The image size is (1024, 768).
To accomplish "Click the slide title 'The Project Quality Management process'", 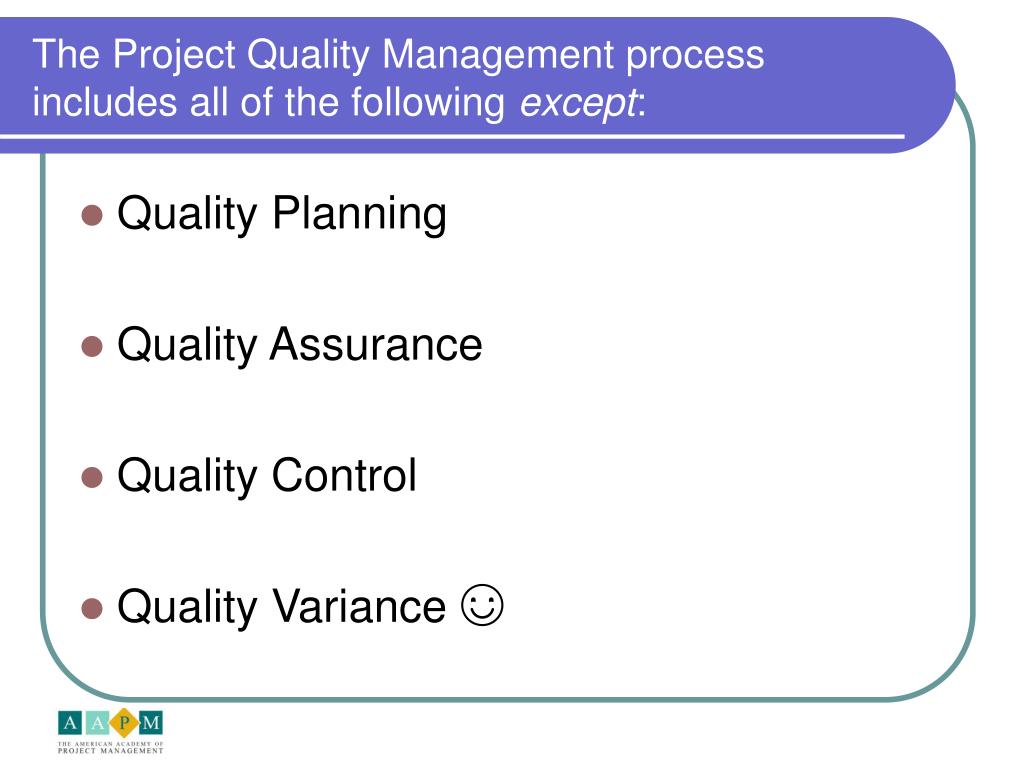I will click(398, 54).
